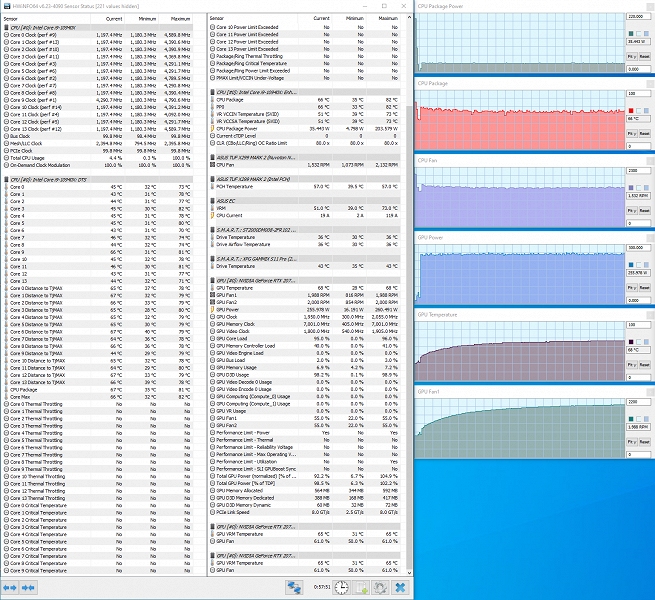Click the Maximum column header in right pane
The height and width of the screenshot is (600, 655).
point(383,18)
